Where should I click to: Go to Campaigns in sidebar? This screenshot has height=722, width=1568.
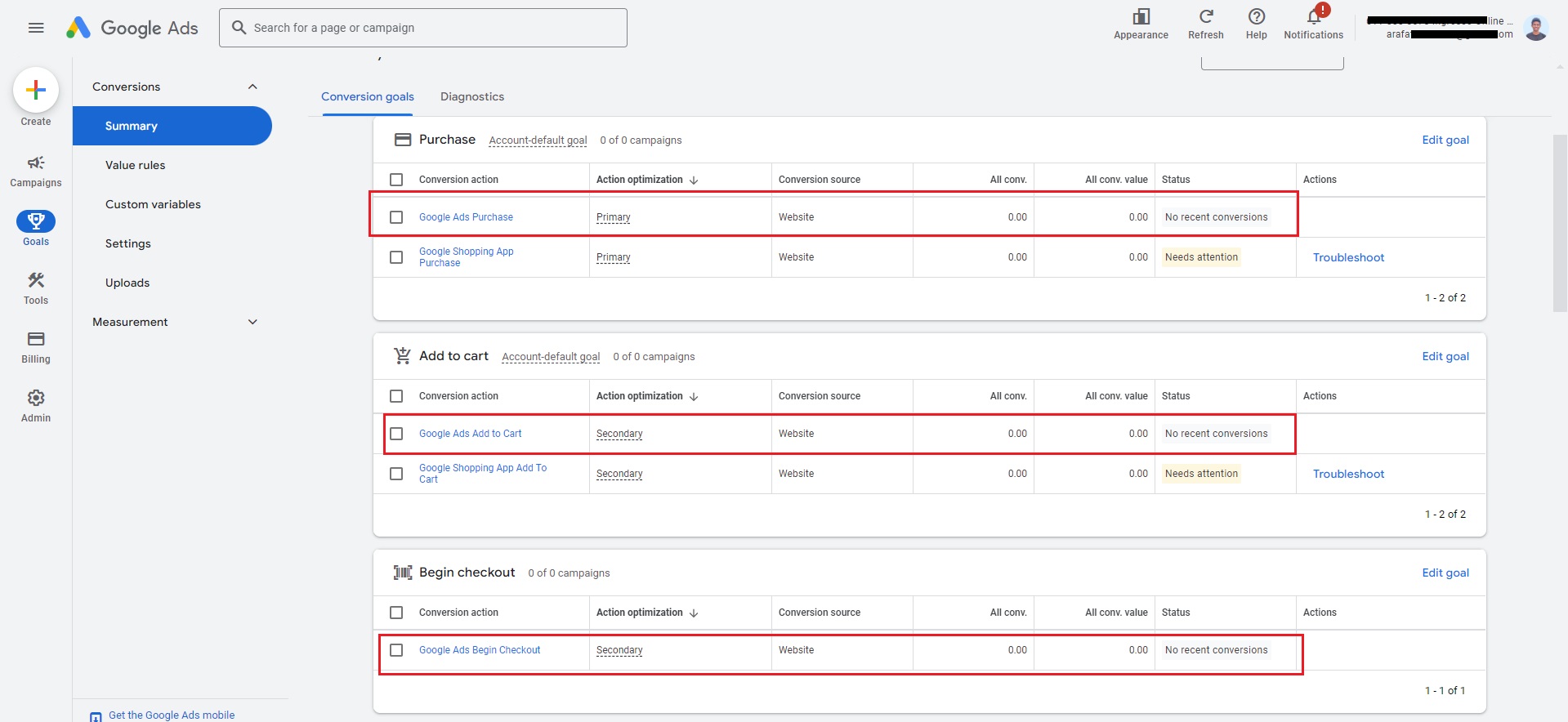pos(36,171)
